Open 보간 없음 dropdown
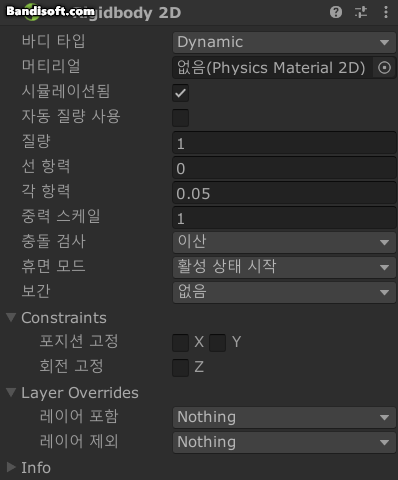The image size is (398, 480). [x=284, y=292]
